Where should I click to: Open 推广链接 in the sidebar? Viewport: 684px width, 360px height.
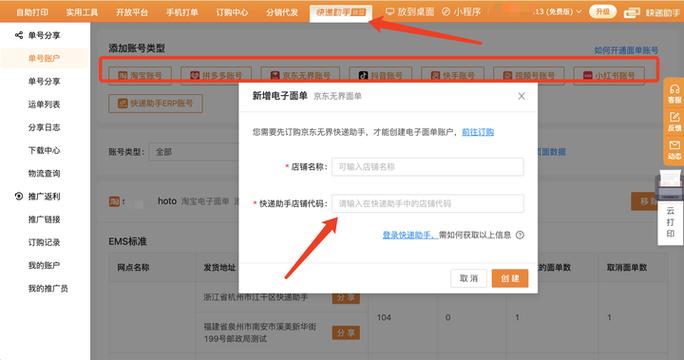[x=44, y=219]
